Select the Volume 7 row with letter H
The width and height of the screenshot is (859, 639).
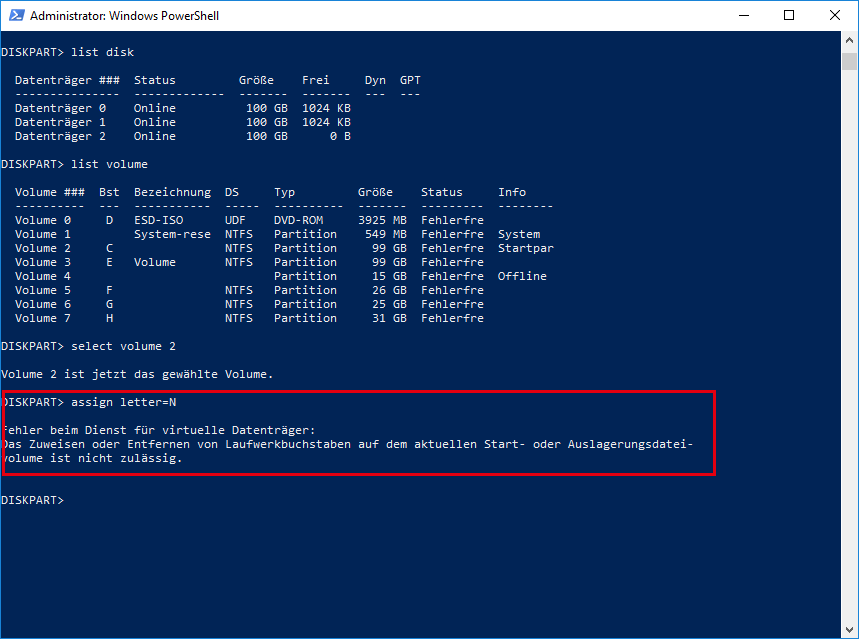coord(249,318)
